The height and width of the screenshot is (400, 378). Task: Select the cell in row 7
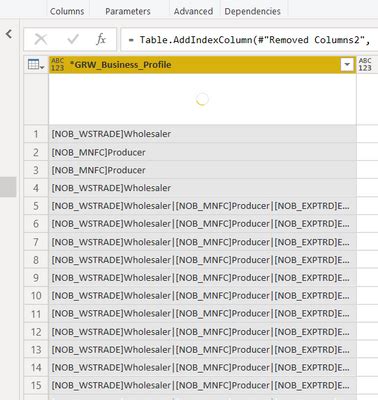(x=202, y=242)
